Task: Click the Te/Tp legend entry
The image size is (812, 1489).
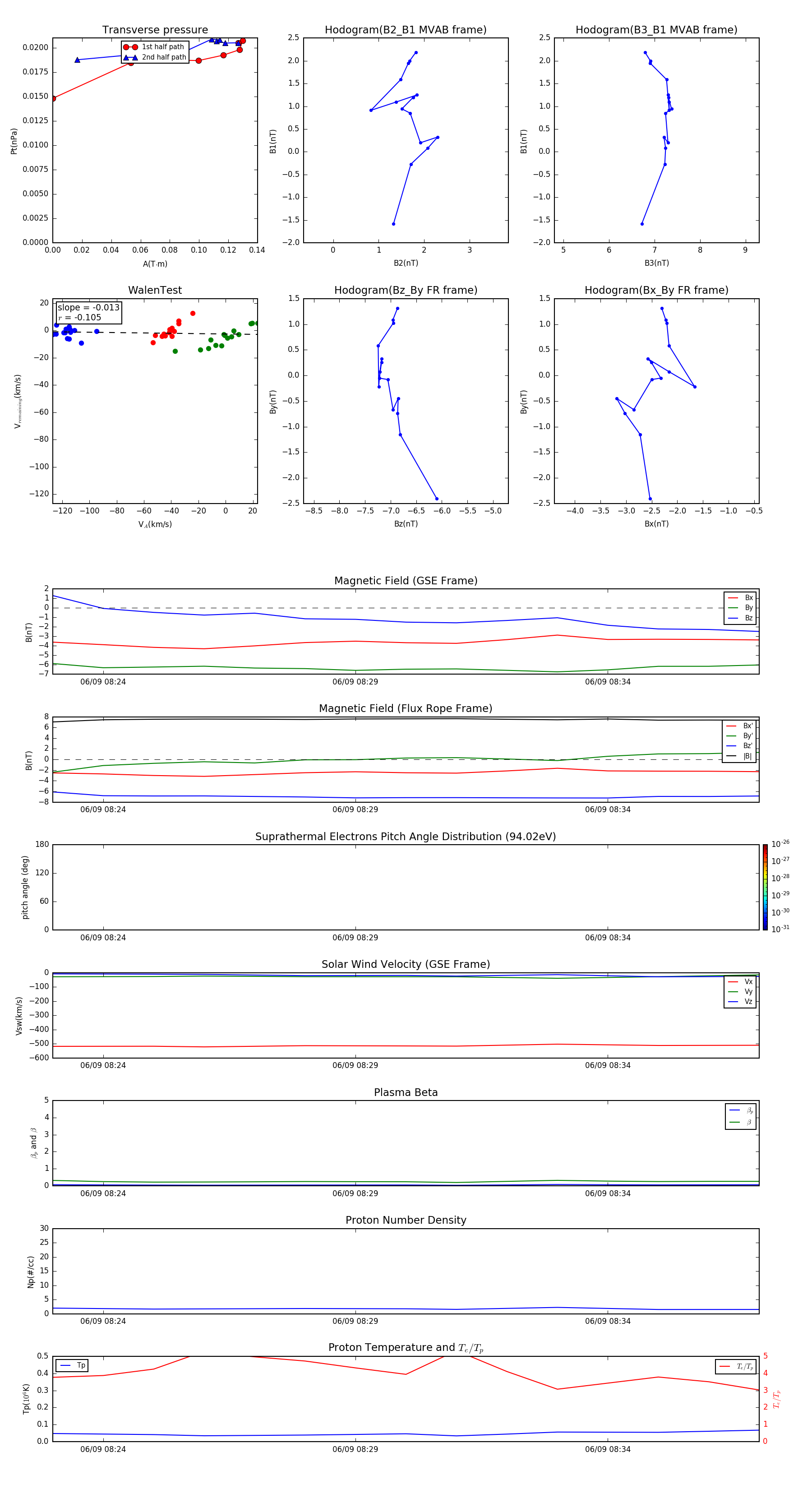Action: pos(736,1366)
